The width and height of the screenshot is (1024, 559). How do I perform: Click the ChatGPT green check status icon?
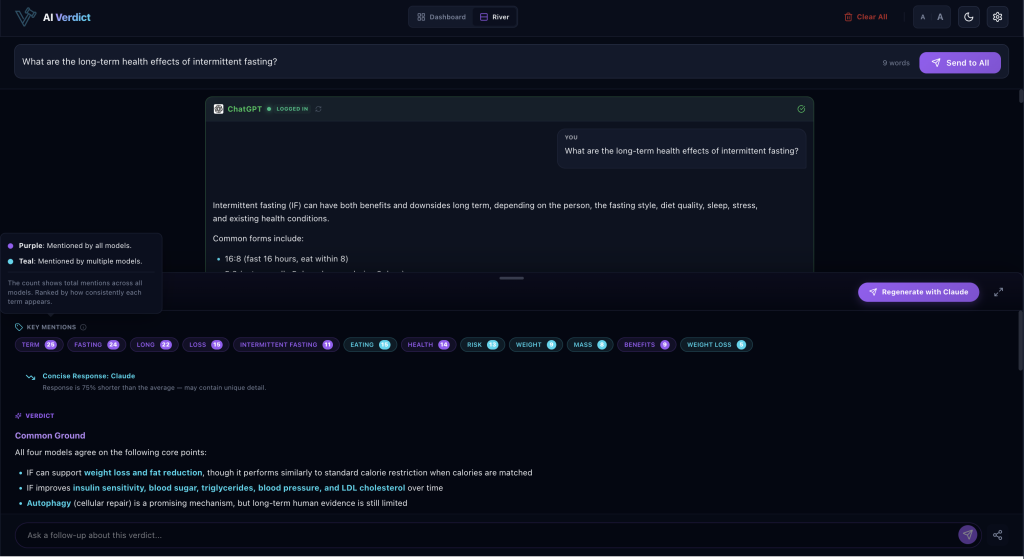pyautogui.click(x=801, y=109)
